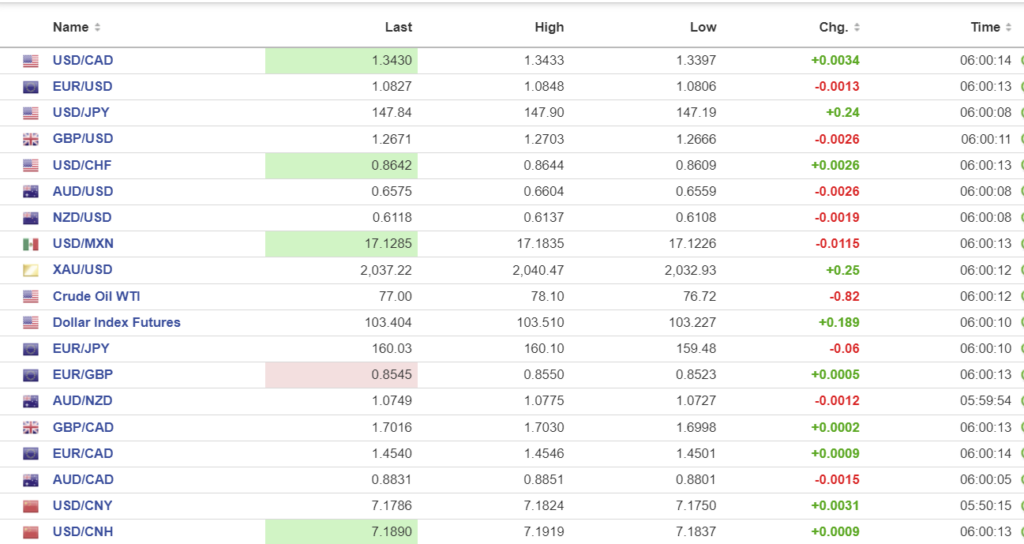Open the EUR/GBP pair link
Viewport: 1024px width, 544px height.
coord(82,375)
